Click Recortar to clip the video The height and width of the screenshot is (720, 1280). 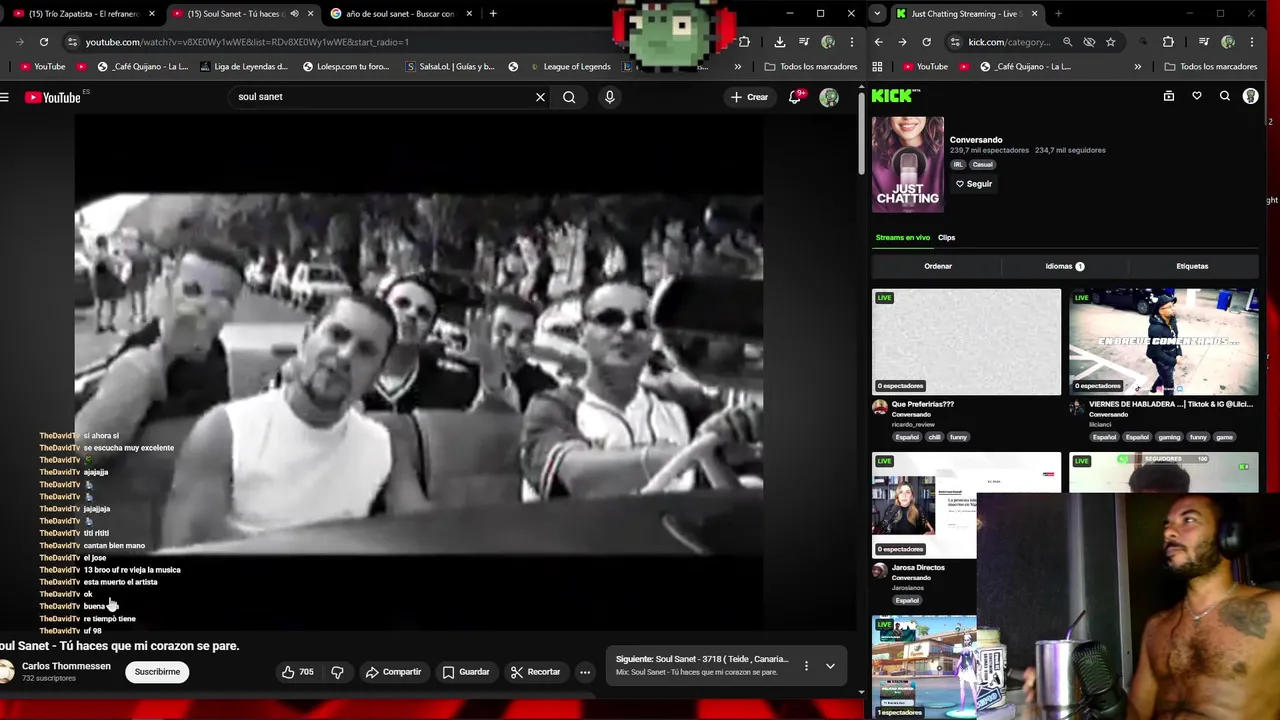(x=535, y=672)
